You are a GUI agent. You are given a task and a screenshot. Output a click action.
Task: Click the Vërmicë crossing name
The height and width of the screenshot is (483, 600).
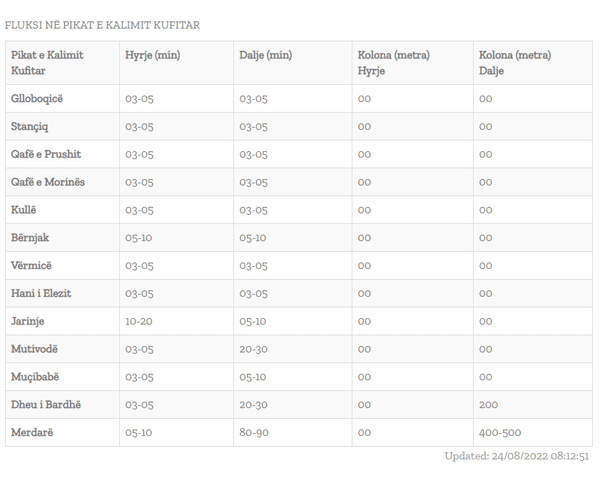pyautogui.click(x=31, y=266)
